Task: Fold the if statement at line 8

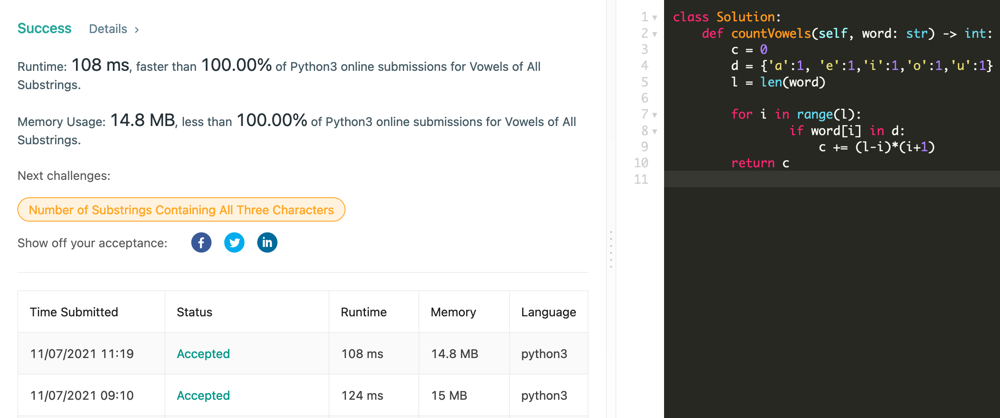Action: (x=655, y=131)
